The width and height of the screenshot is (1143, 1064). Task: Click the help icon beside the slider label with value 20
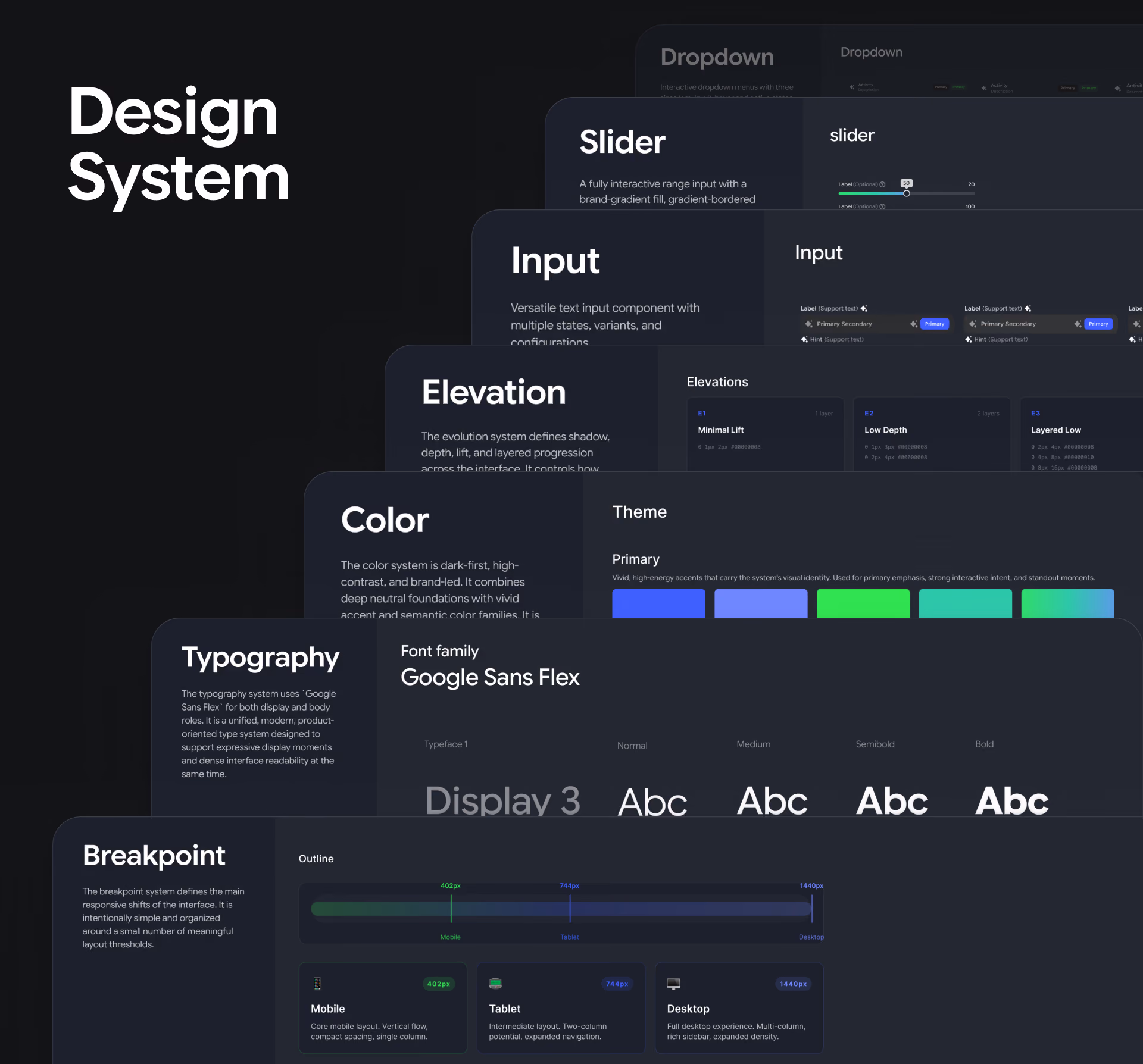[882, 184]
